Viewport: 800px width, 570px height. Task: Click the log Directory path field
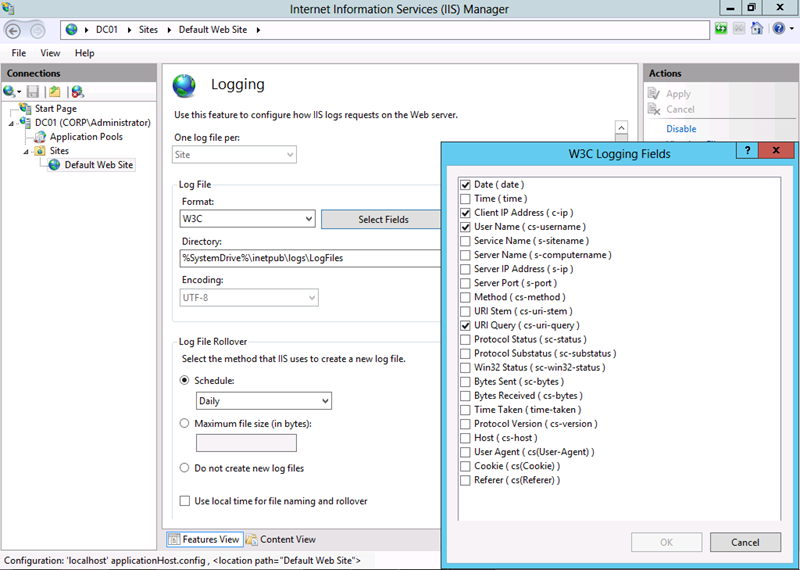pos(310,258)
